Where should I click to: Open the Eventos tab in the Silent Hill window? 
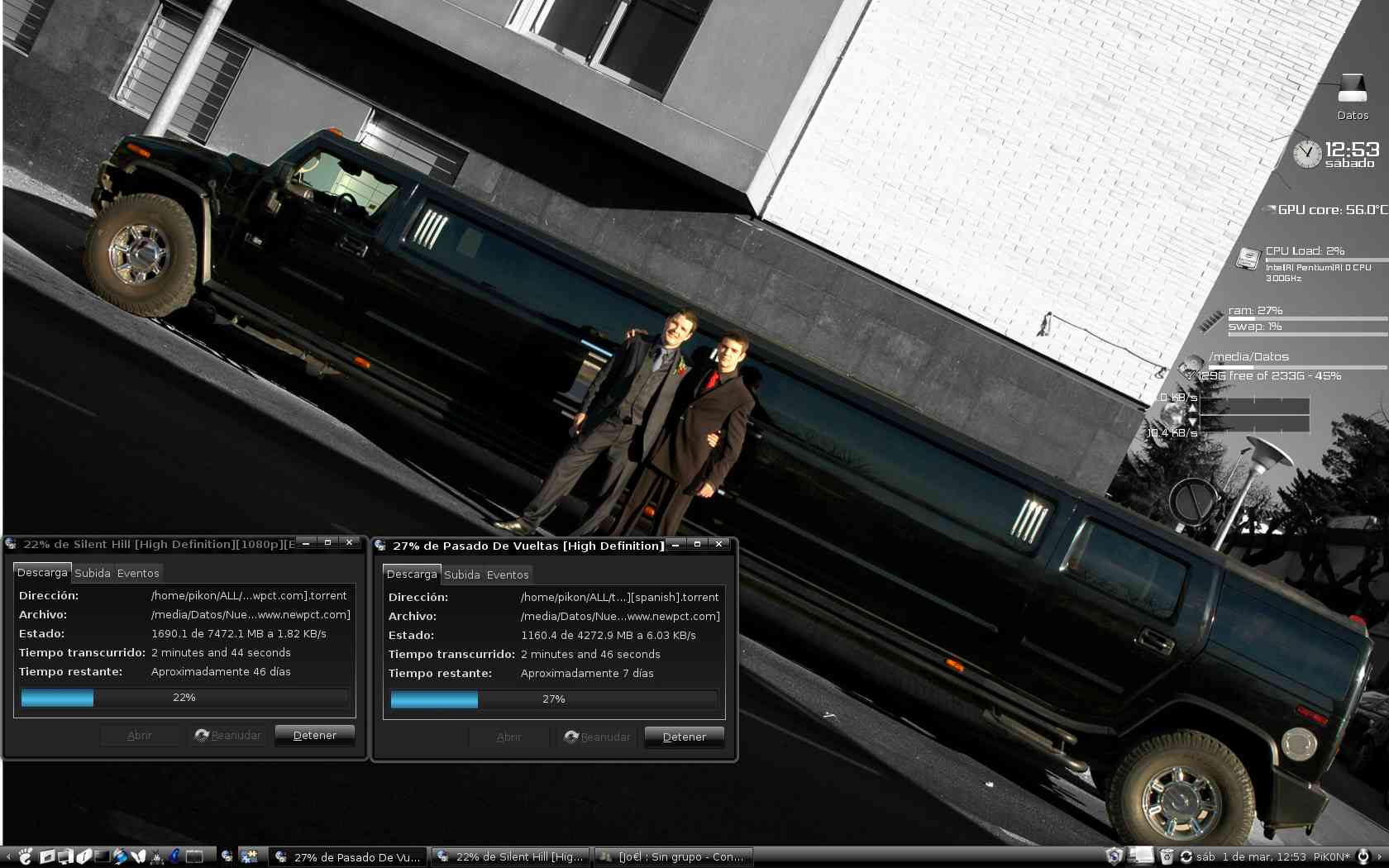click(x=138, y=573)
